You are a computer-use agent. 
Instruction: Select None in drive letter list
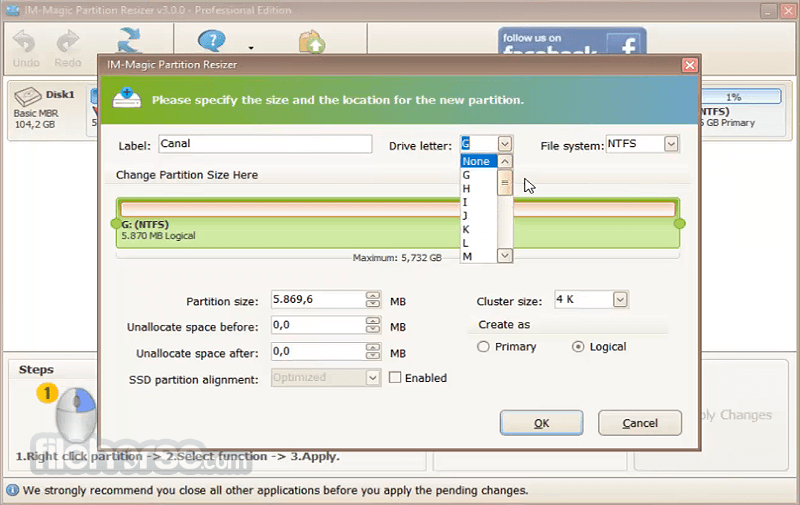479,161
